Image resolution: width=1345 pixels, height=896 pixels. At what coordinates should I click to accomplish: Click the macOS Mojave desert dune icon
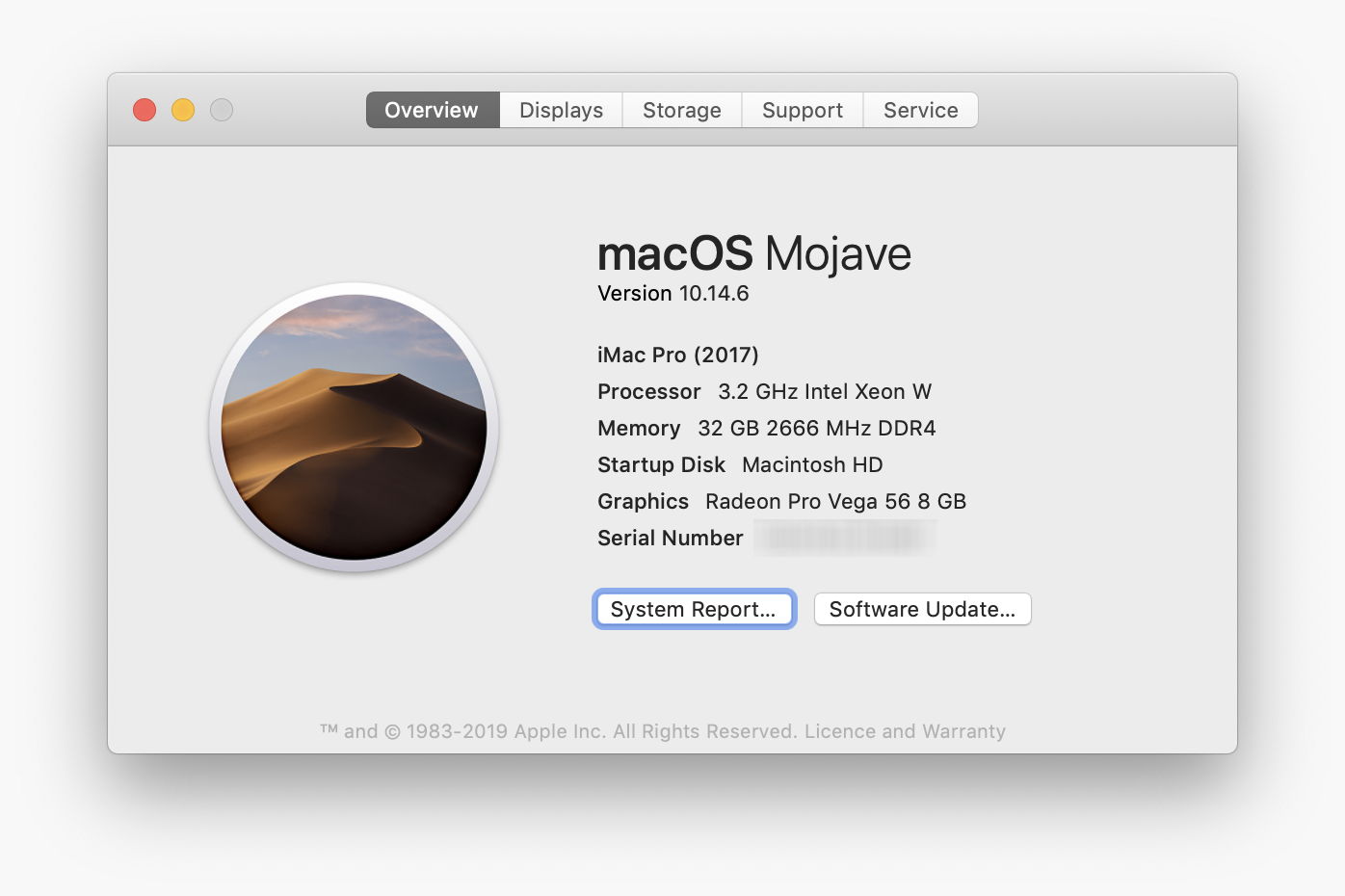pyautogui.click(x=354, y=427)
